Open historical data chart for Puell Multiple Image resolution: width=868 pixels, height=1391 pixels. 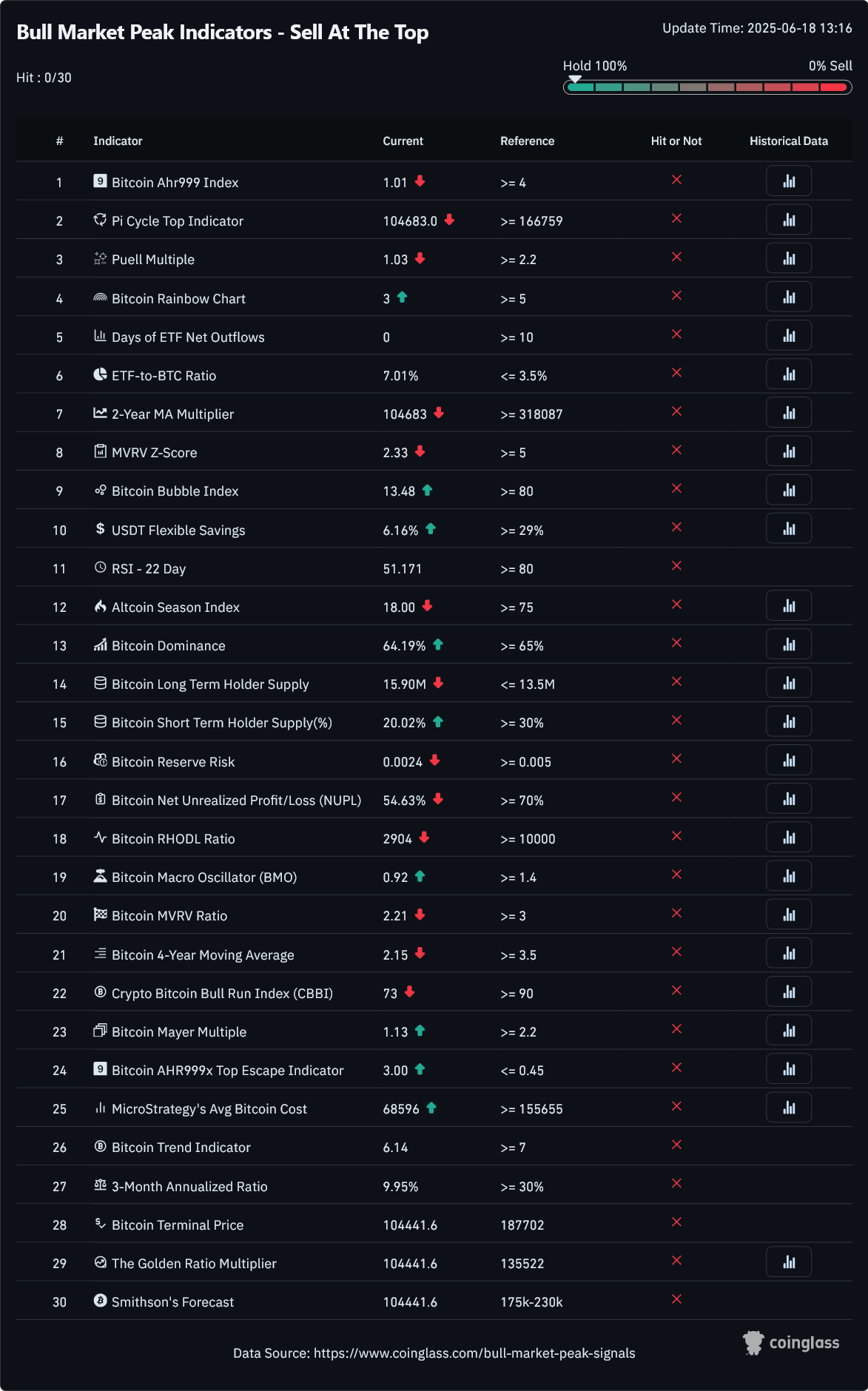point(789,258)
